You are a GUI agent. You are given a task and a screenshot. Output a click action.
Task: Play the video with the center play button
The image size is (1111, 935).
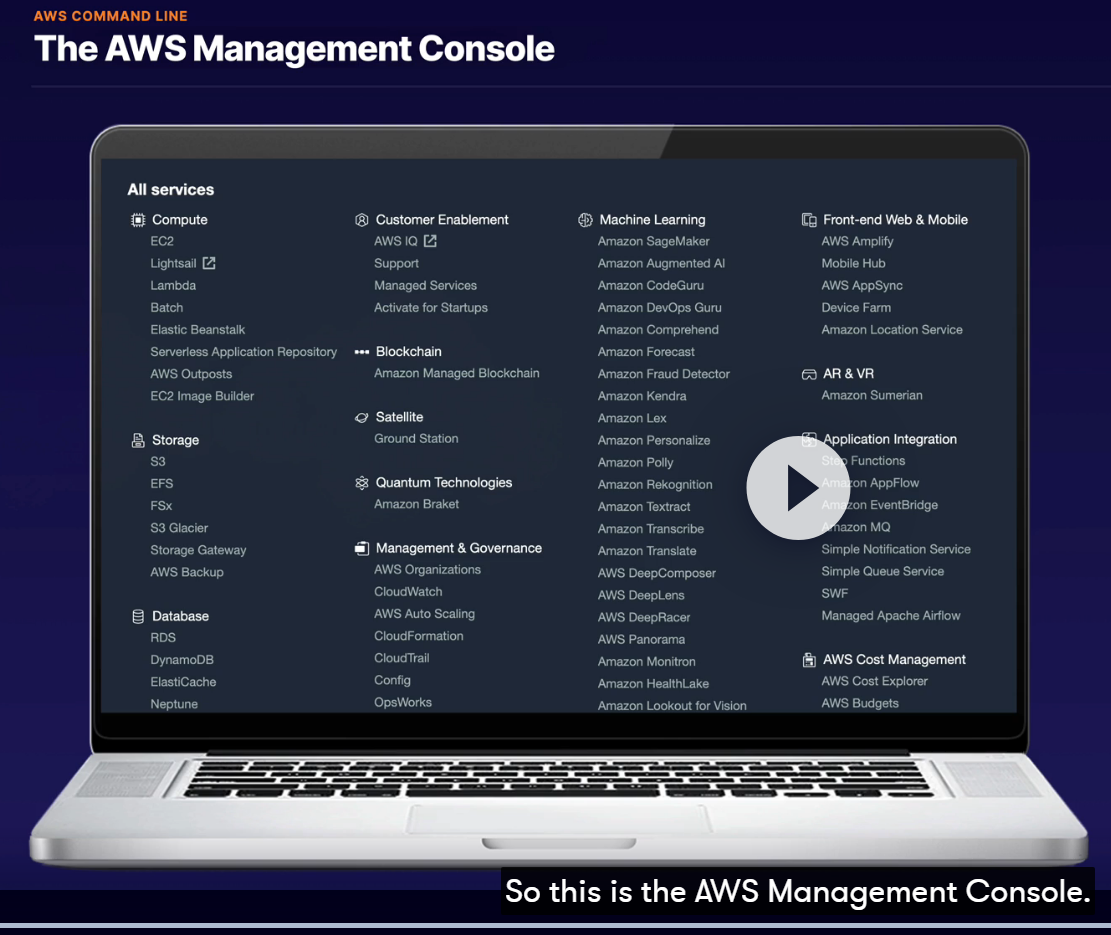tap(799, 488)
